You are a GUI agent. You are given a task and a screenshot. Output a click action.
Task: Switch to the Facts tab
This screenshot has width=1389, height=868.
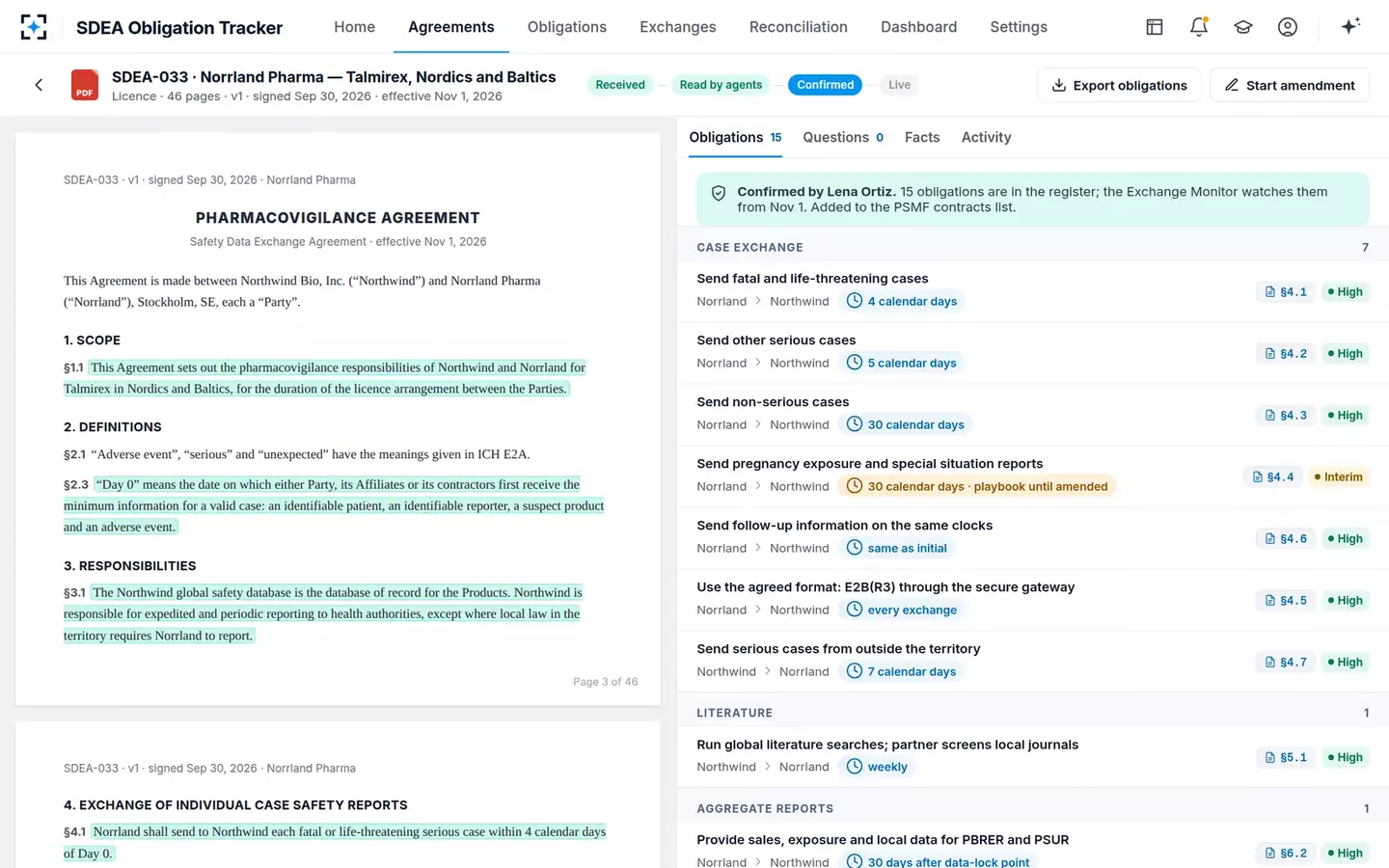pyautogui.click(x=922, y=138)
